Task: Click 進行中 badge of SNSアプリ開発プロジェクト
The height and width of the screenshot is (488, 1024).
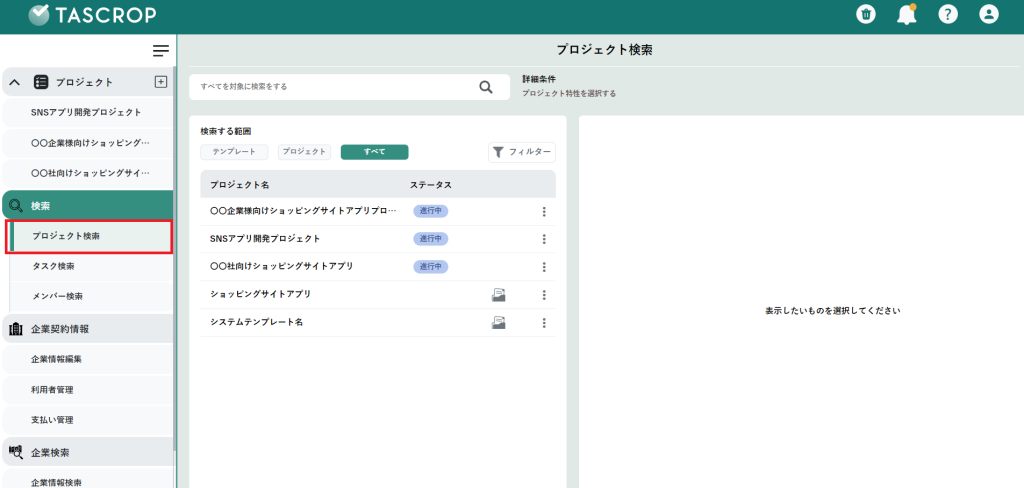Action: click(430, 239)
